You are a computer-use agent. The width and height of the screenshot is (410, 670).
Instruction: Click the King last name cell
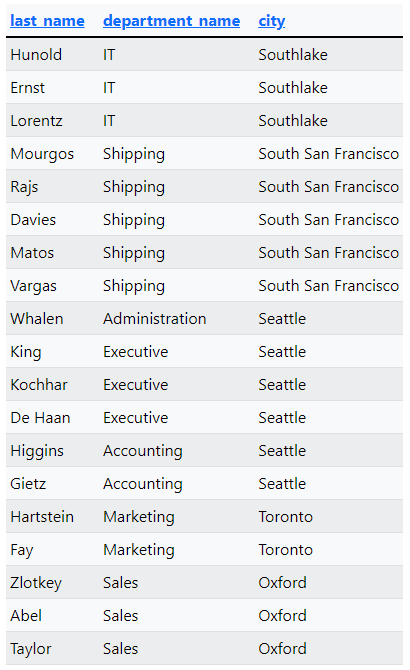[26, 352]
